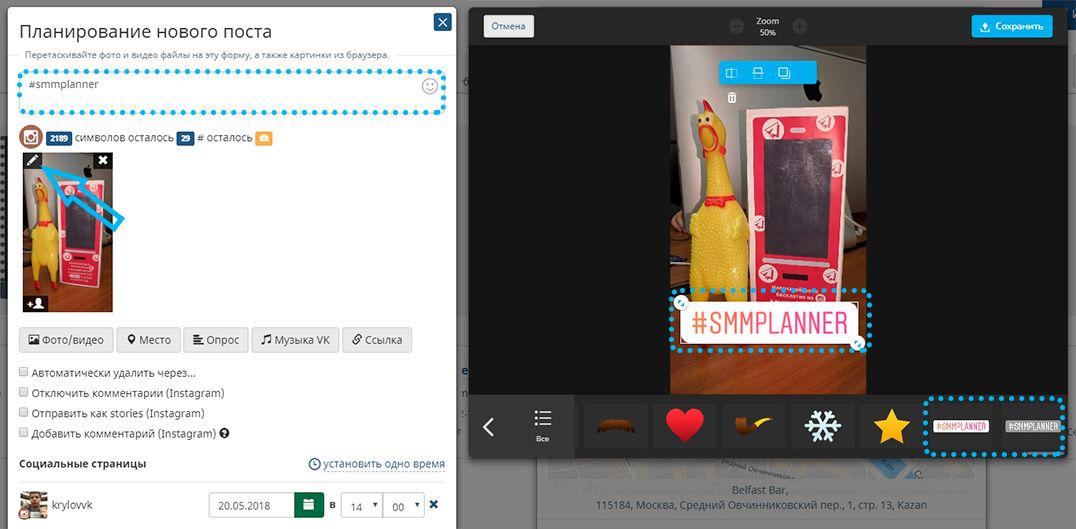Add the white #SMMPLANNER hashtag sticker
This screenshot has height=529, width=1076.
click(961, 426)
